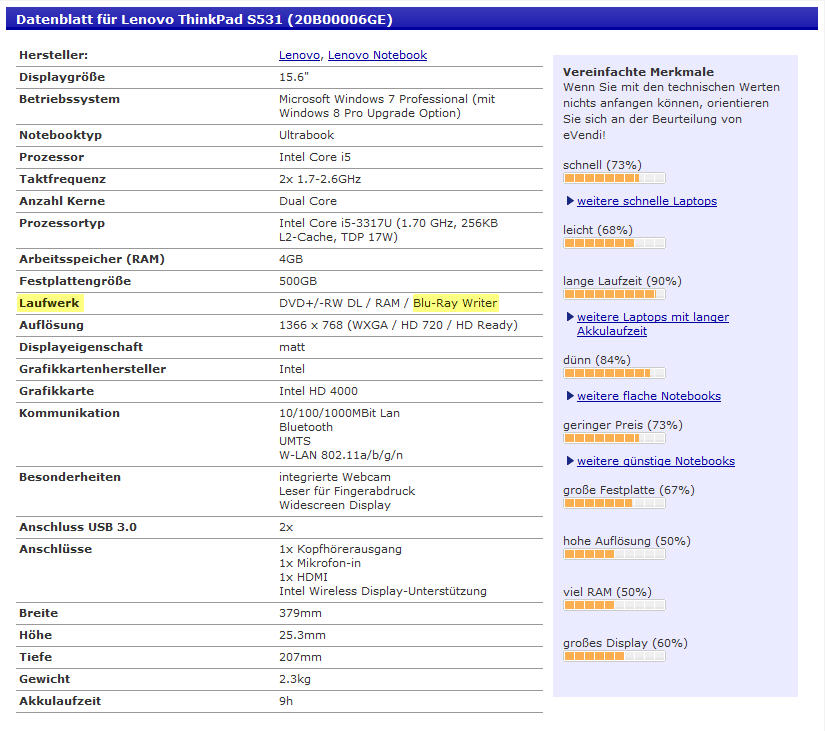The width and height of the screenshot is (825, 731).
Task: Click the 'viel RAM (50%)' rating bar
Action: coord(614,605)
